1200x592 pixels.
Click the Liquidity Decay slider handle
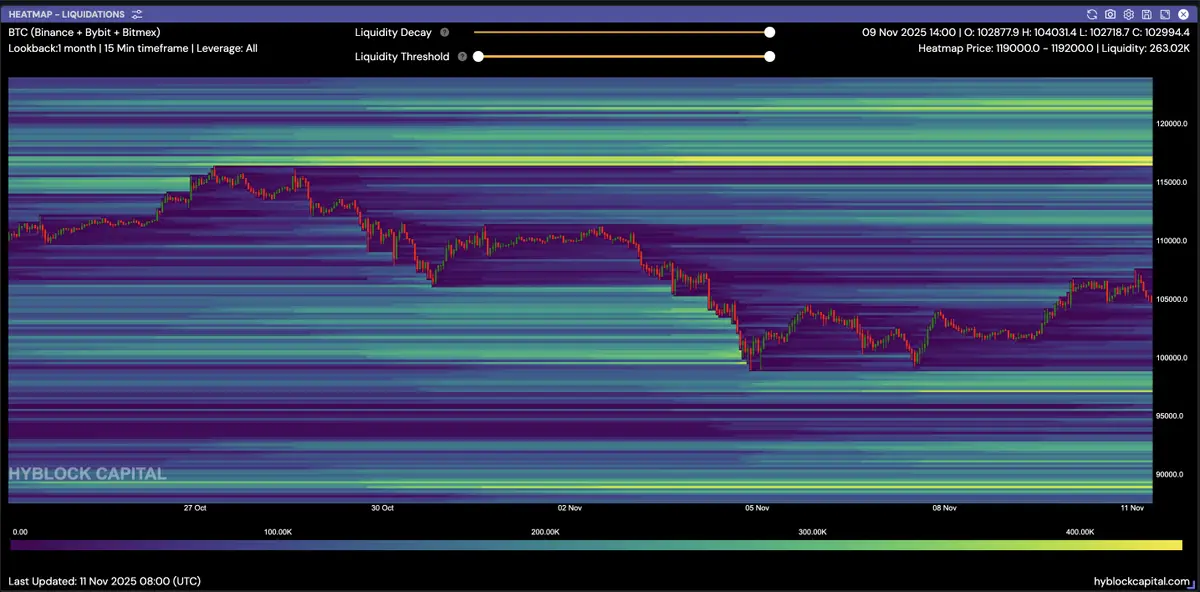pos(769,32)
